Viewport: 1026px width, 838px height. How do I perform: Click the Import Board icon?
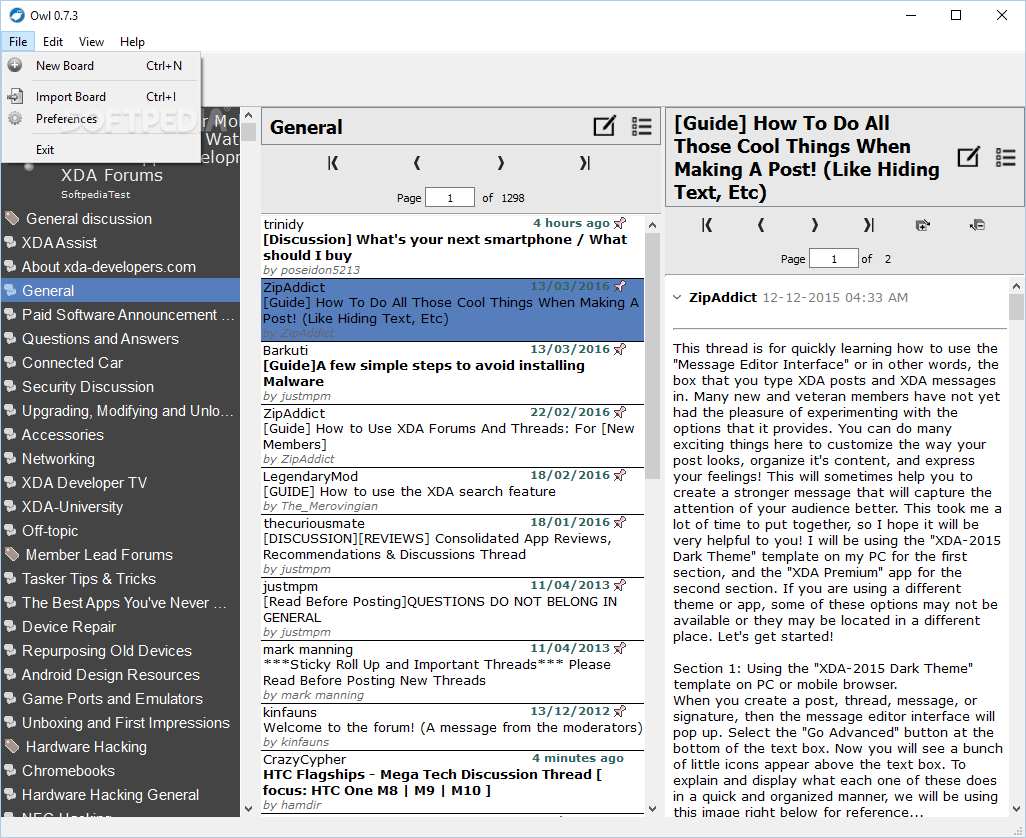15,96
